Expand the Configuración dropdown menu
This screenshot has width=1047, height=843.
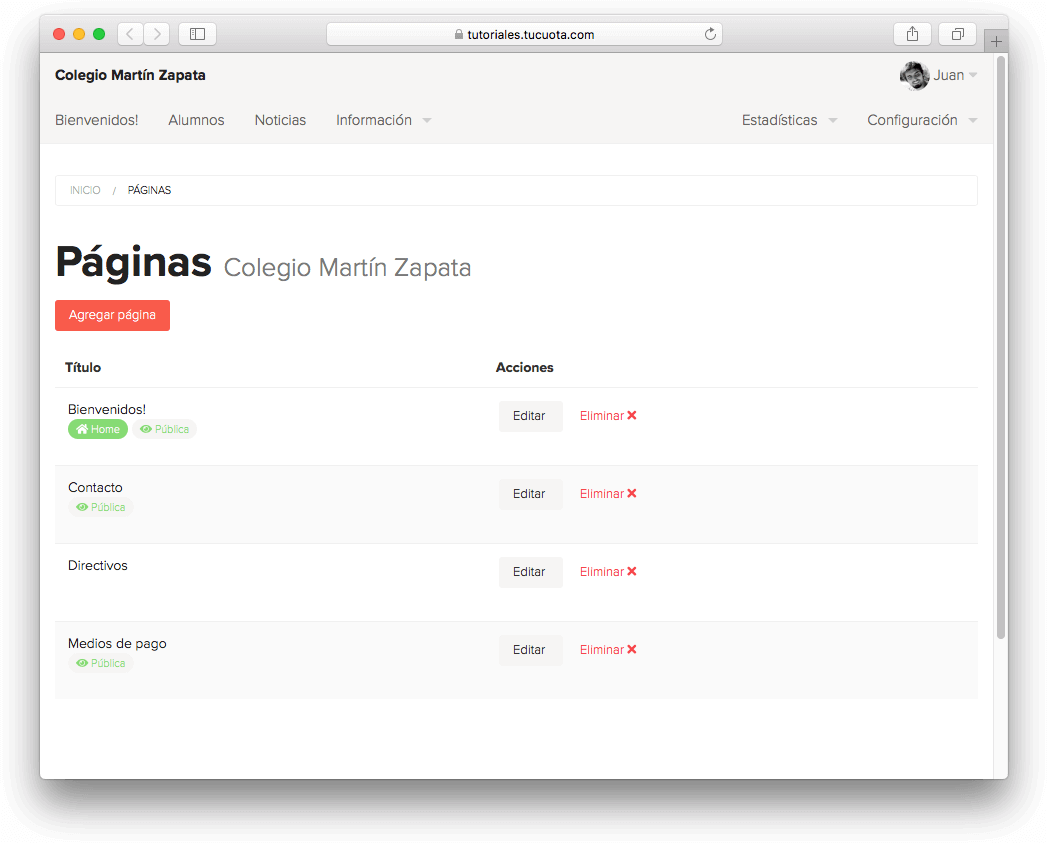click(x=921, y=120)
